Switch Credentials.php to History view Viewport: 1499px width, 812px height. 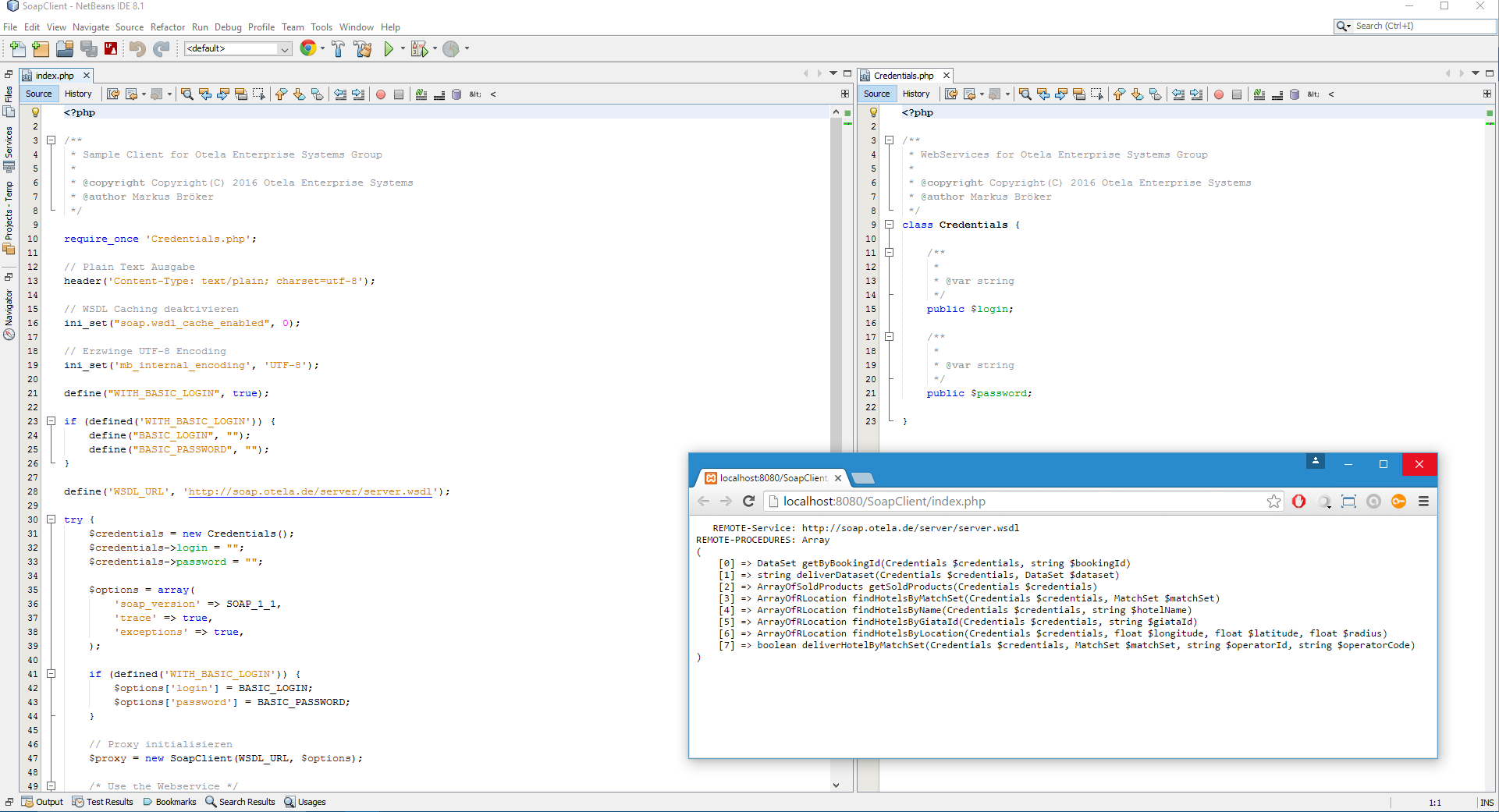(x=916, y=94)
